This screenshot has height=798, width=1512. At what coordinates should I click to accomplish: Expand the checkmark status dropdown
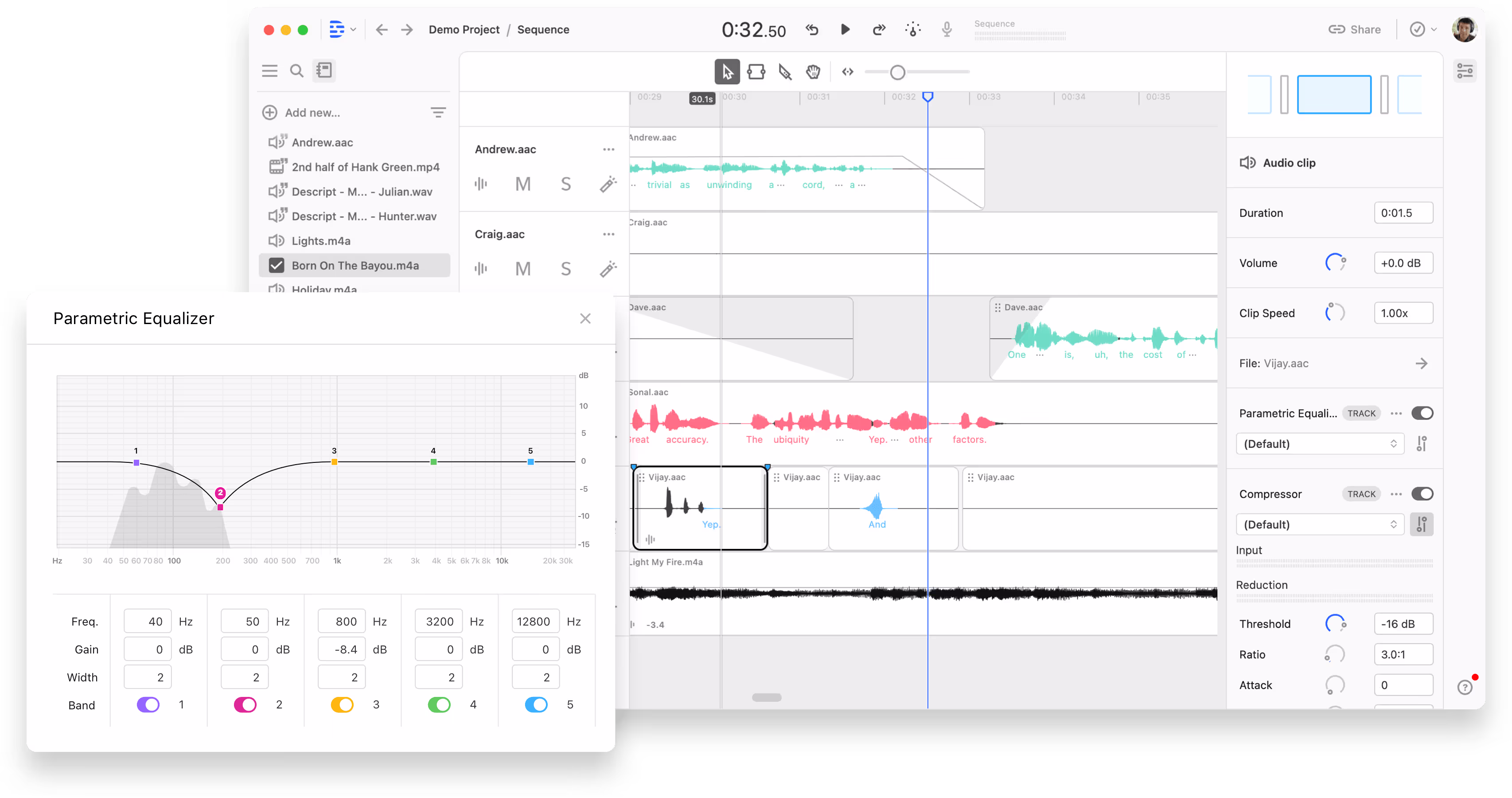click(1423, 29)
